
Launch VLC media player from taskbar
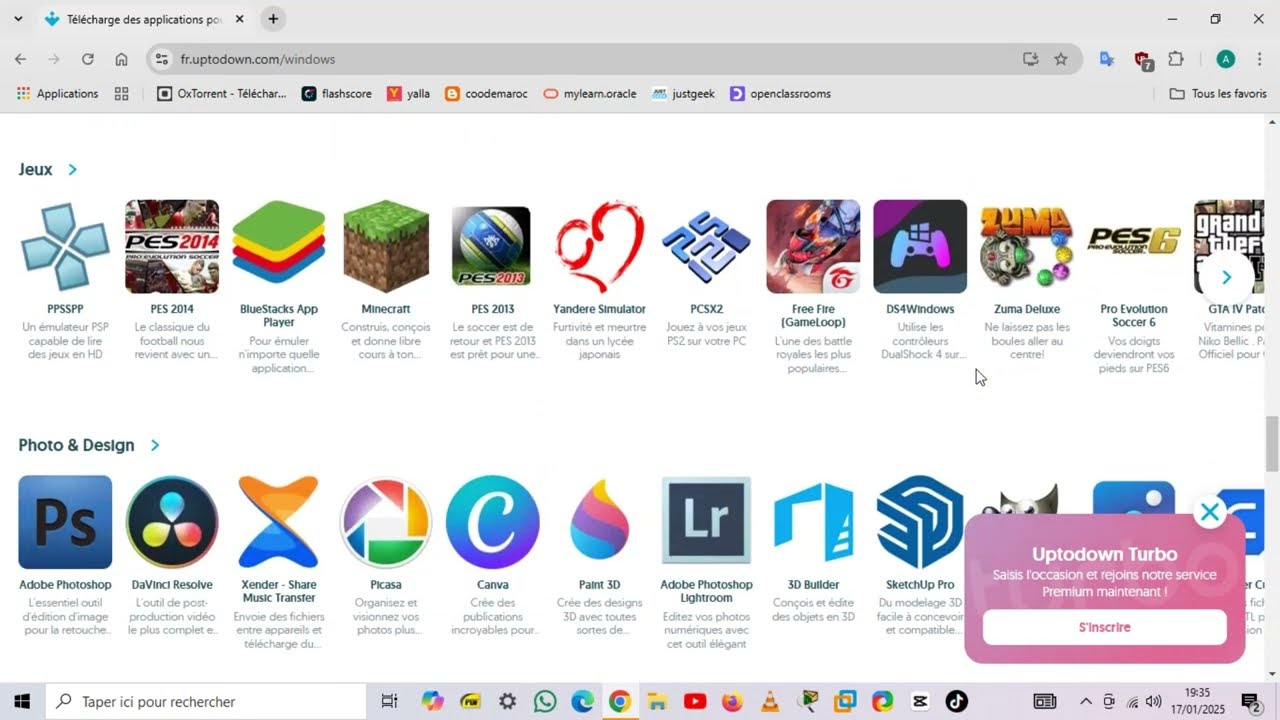(x=770, y=701)
